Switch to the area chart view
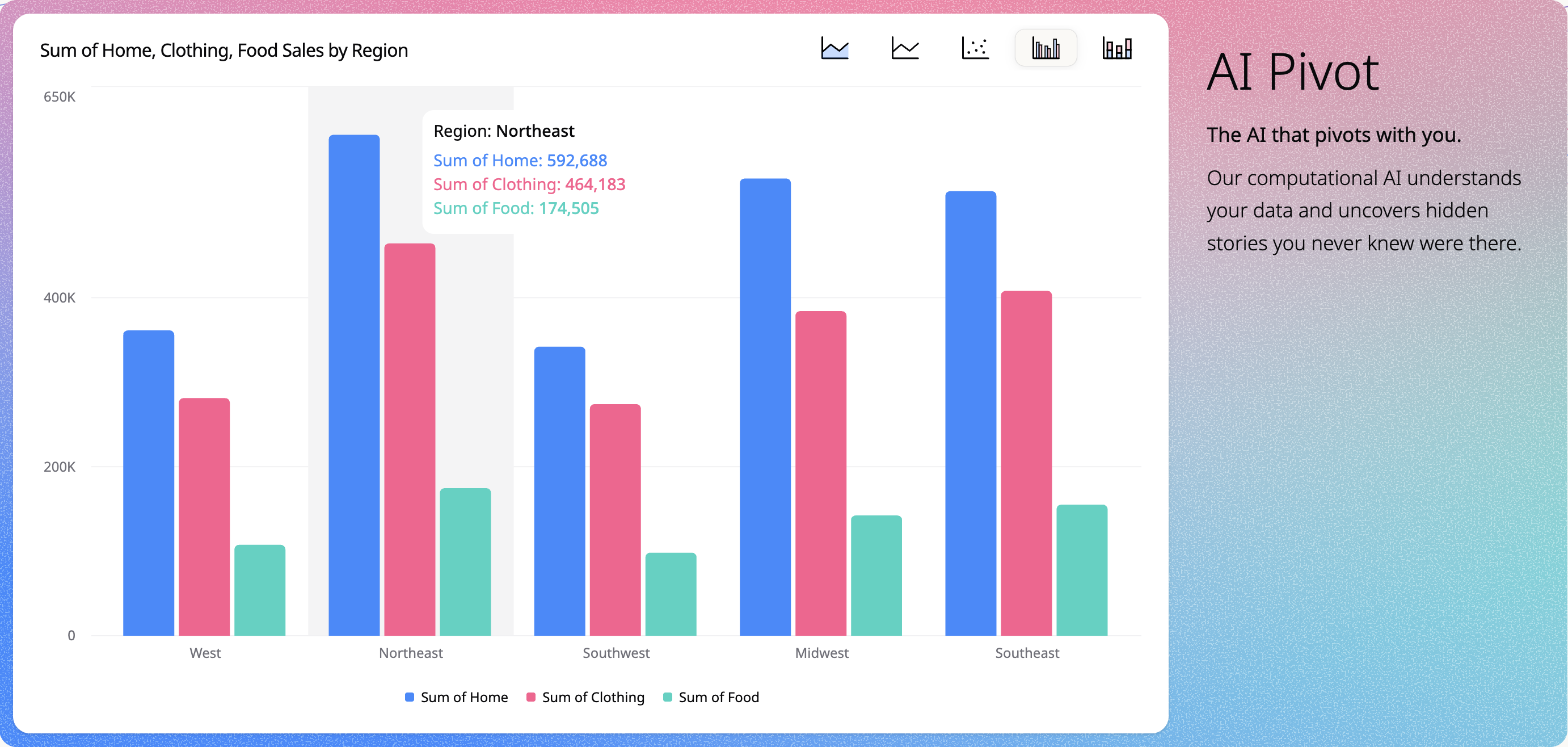1568x747 pixels. pos(834,49)
